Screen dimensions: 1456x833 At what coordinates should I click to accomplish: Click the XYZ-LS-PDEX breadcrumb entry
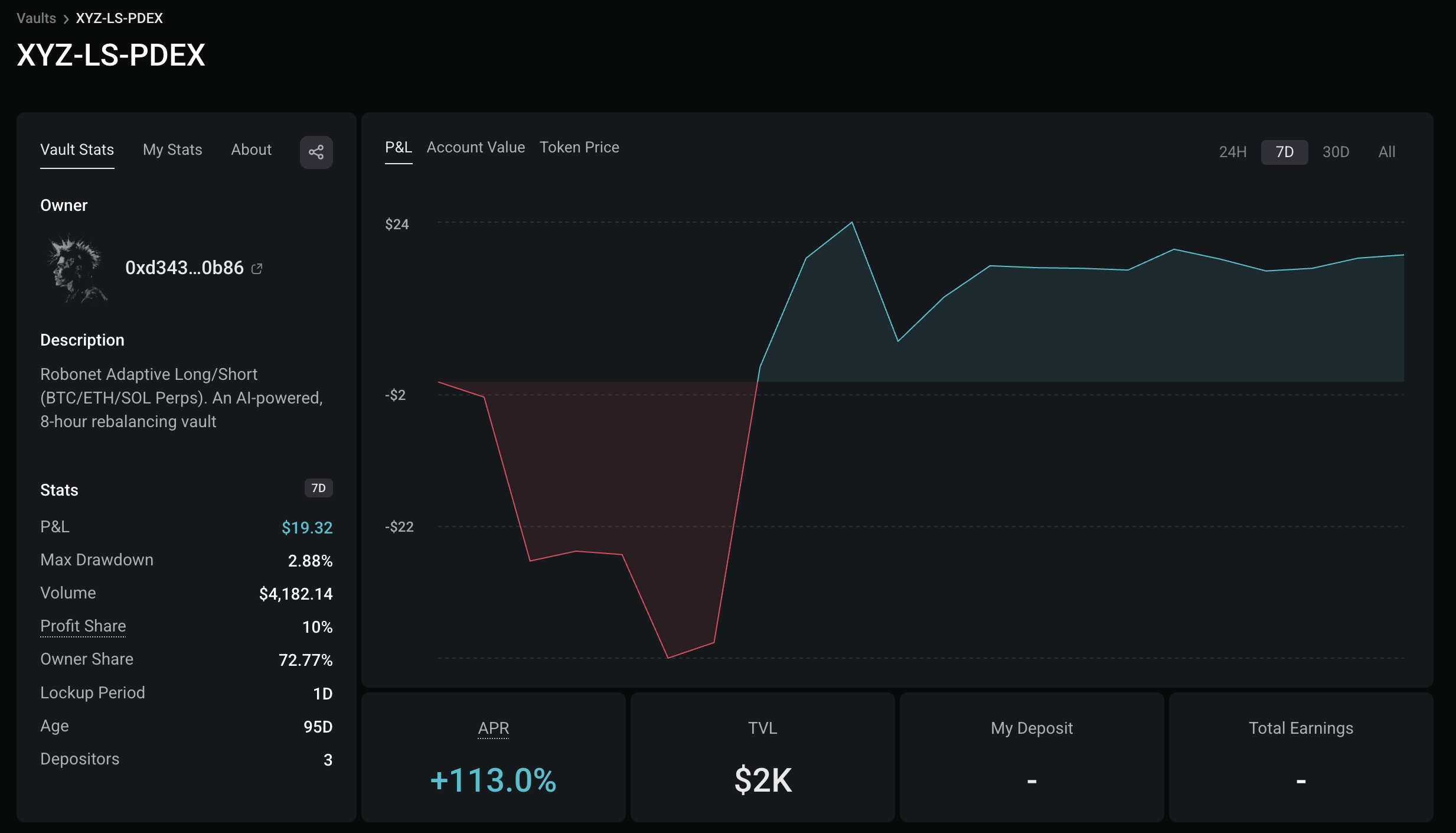[118, 18]
